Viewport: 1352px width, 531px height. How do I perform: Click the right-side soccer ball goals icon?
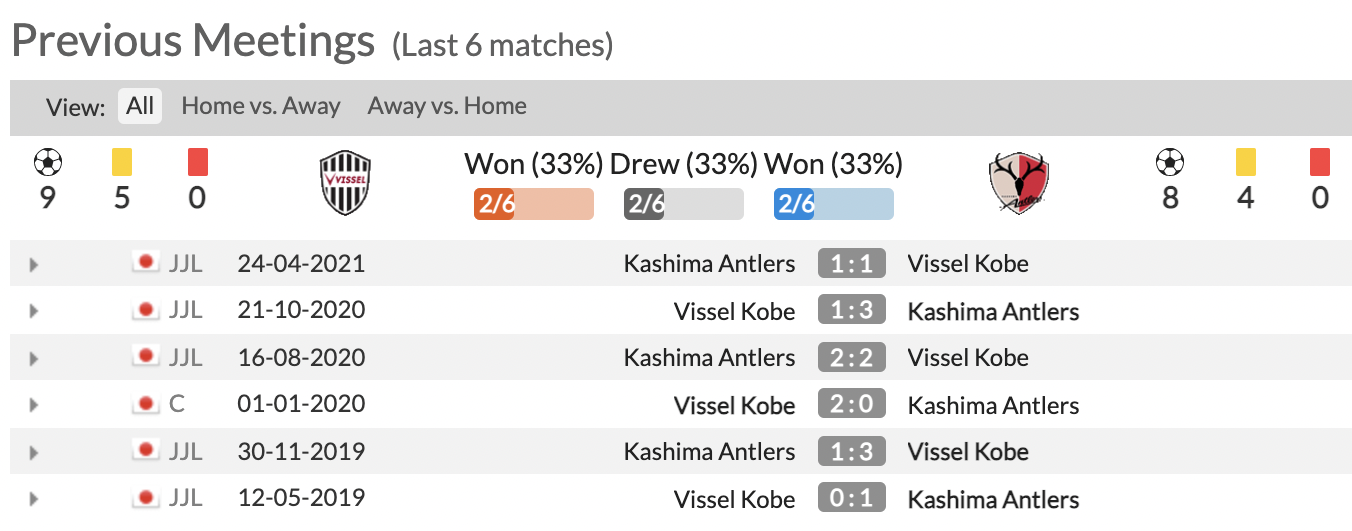(x=1170, y=162)
